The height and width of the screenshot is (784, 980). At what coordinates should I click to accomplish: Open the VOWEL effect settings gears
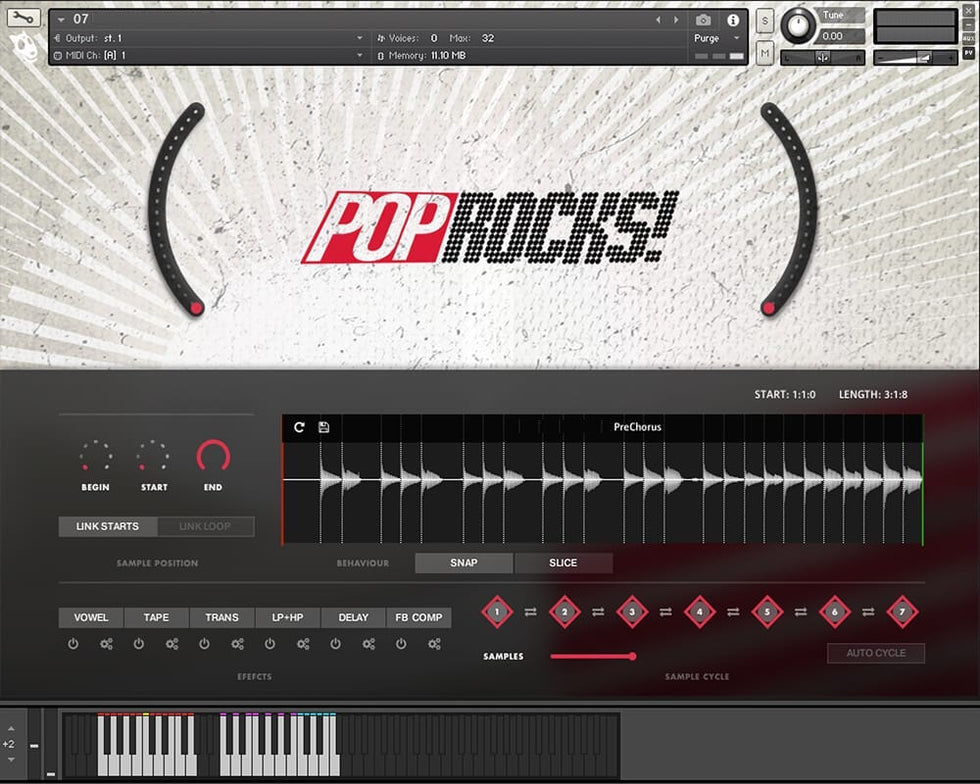click(107, 644)
